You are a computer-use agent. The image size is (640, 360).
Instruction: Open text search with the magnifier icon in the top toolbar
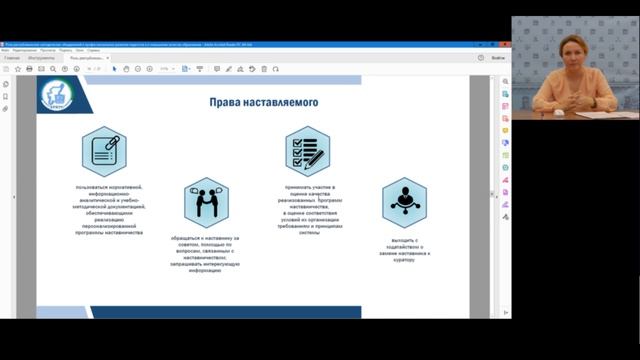(x=53, y=69)
